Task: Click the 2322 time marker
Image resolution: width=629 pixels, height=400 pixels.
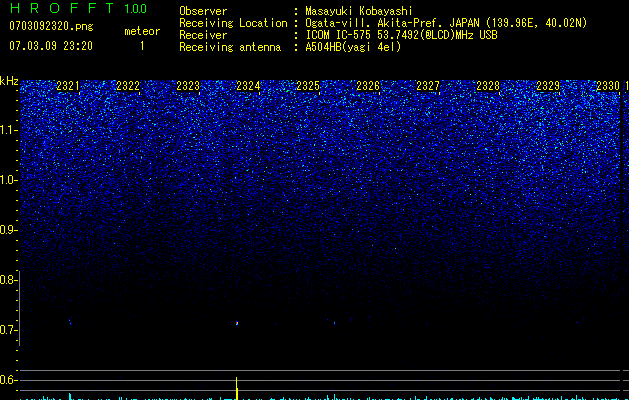Action: click(128, 86)
